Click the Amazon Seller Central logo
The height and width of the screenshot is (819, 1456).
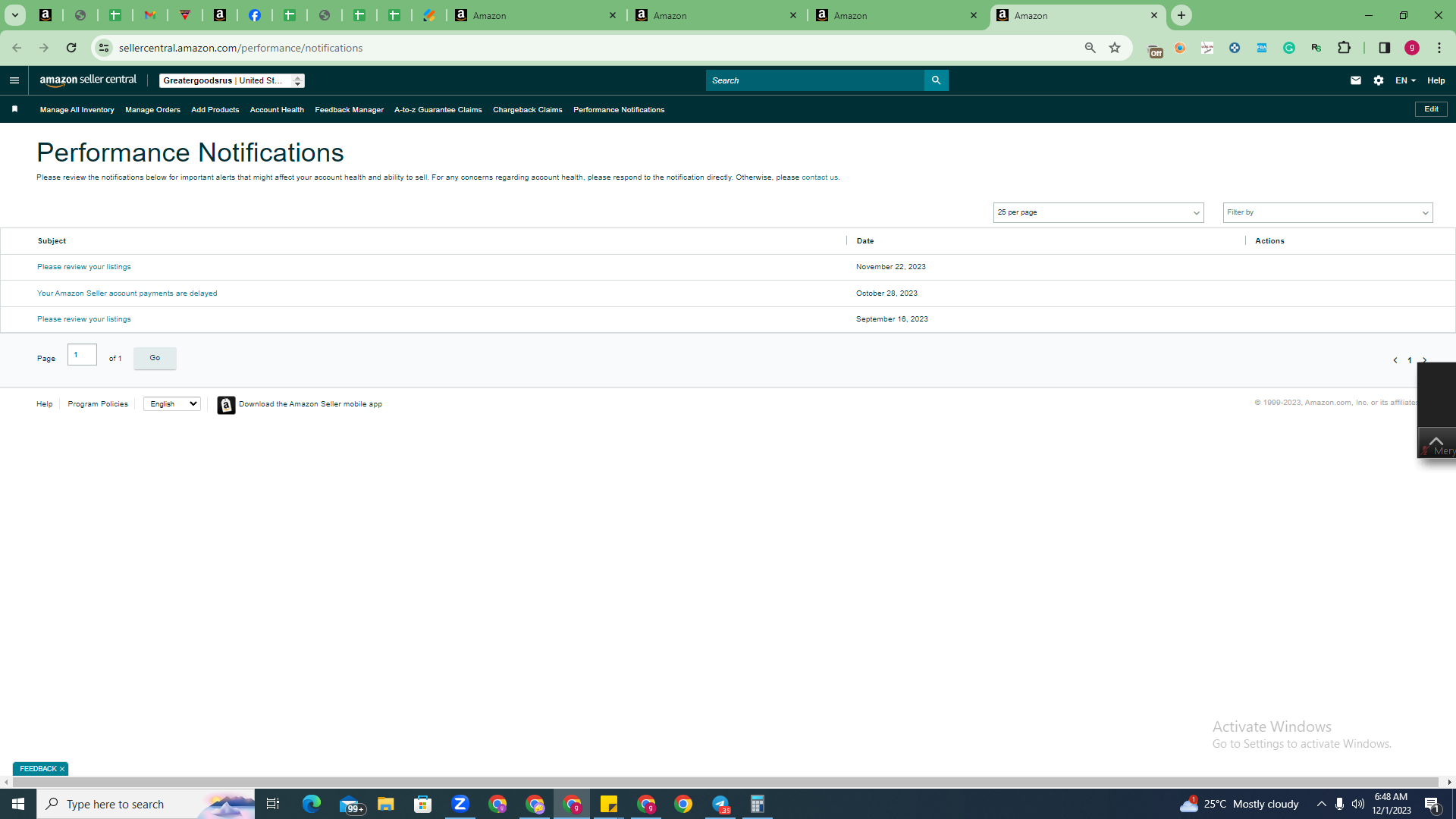point(88,80)
